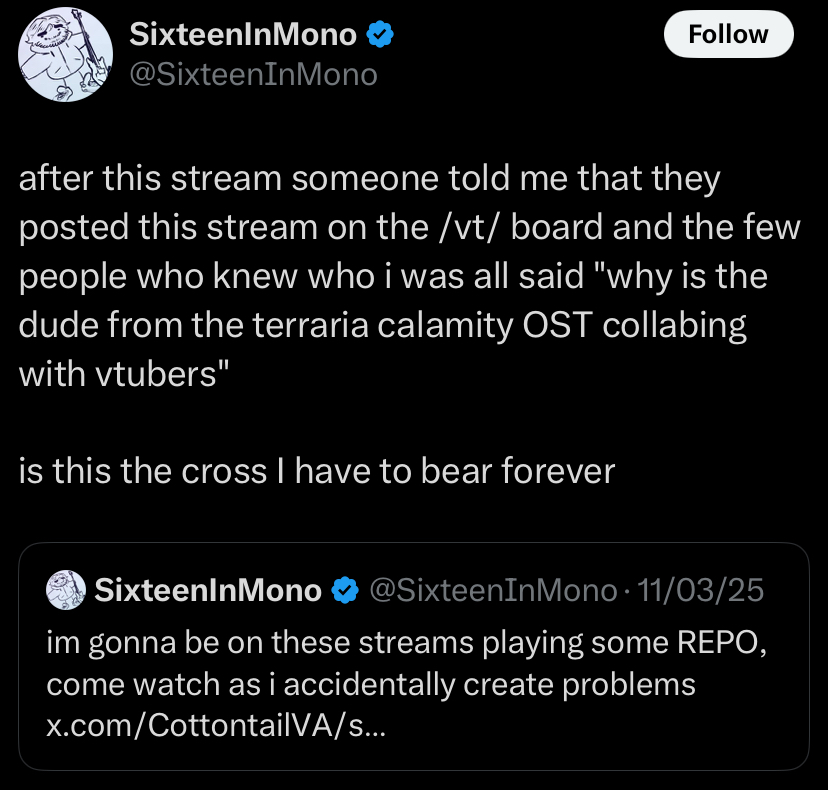Open SixteenInMono's large profile avatar

coord(65,55)
